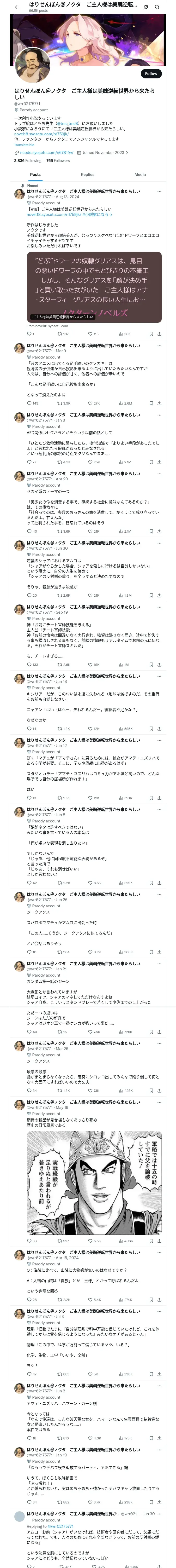Share the Apr 29 post
The width and height of the screenshot is (176, 1568).
[x=159, y=531]
